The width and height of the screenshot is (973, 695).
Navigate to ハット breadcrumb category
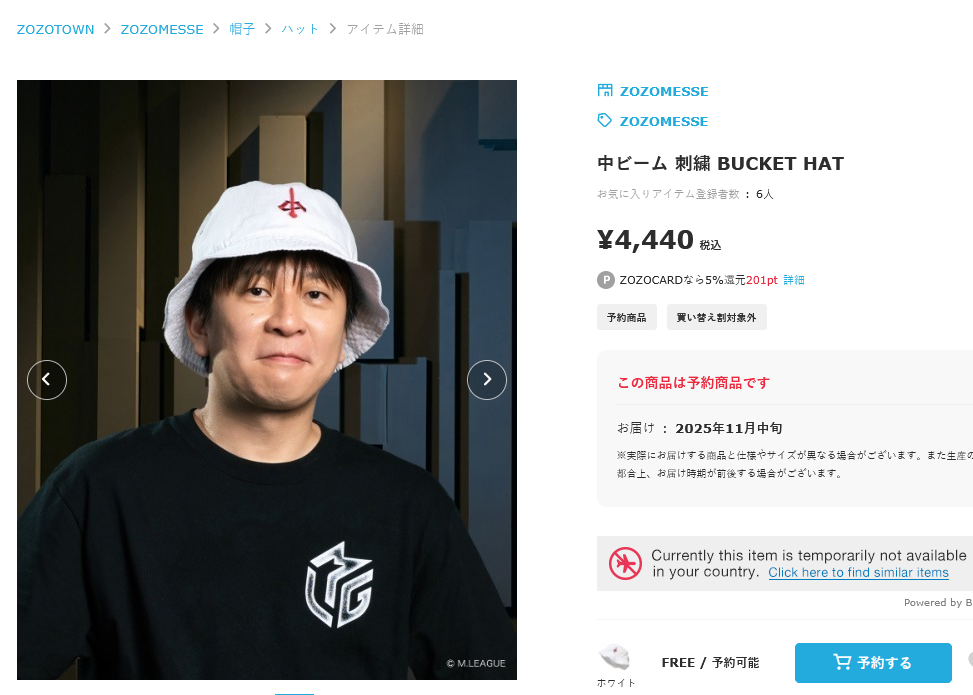(300, 29)
